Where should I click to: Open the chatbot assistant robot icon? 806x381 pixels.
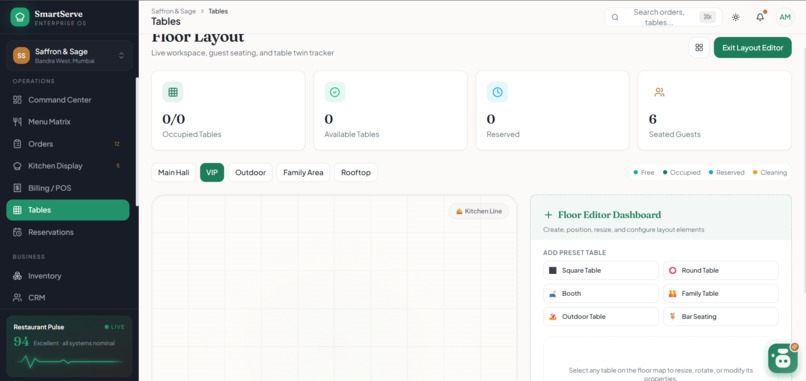point(782,358)
